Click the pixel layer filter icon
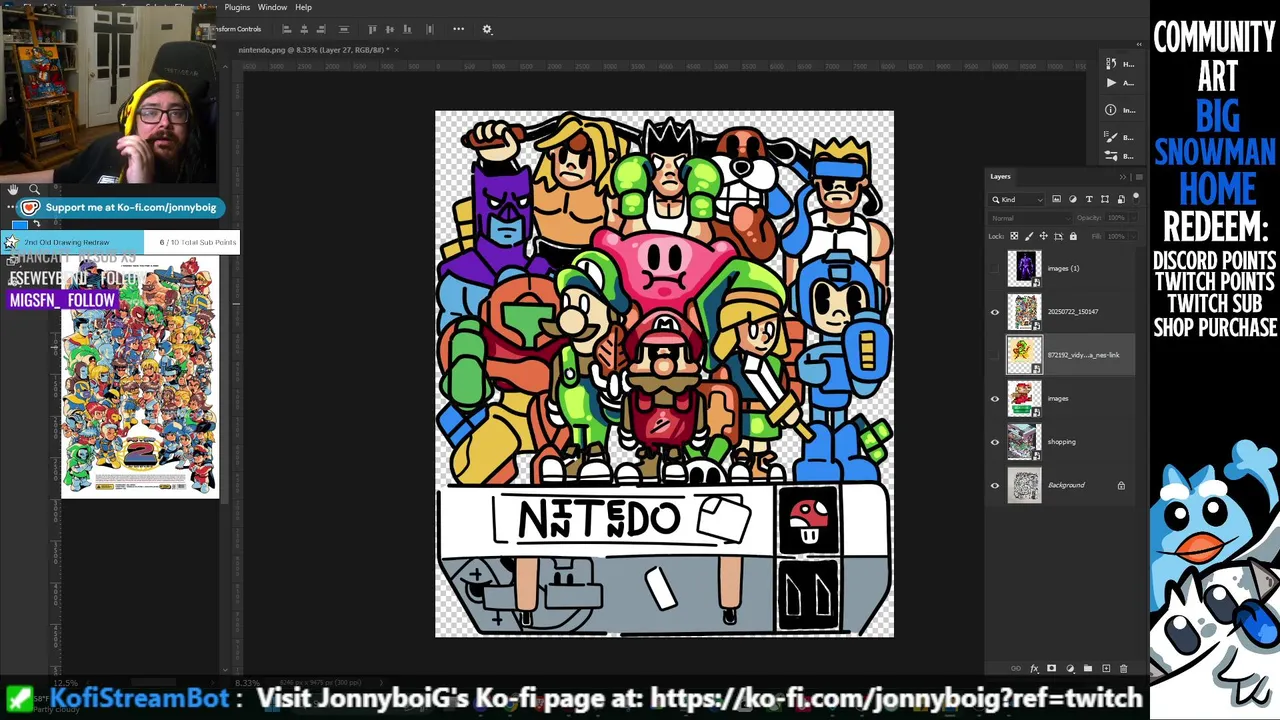Screen dimensions: 1280x720 pos(1056,199)
